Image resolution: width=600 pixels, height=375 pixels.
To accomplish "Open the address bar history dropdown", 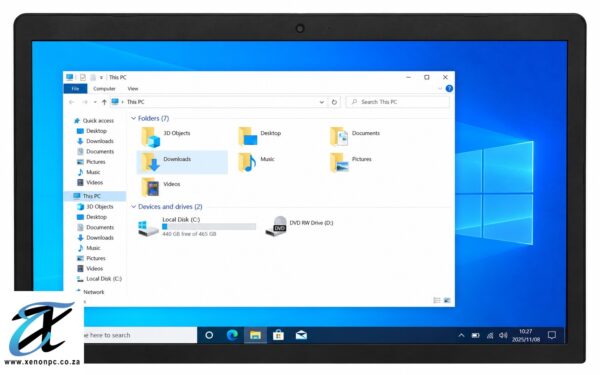I will point(321,102).
